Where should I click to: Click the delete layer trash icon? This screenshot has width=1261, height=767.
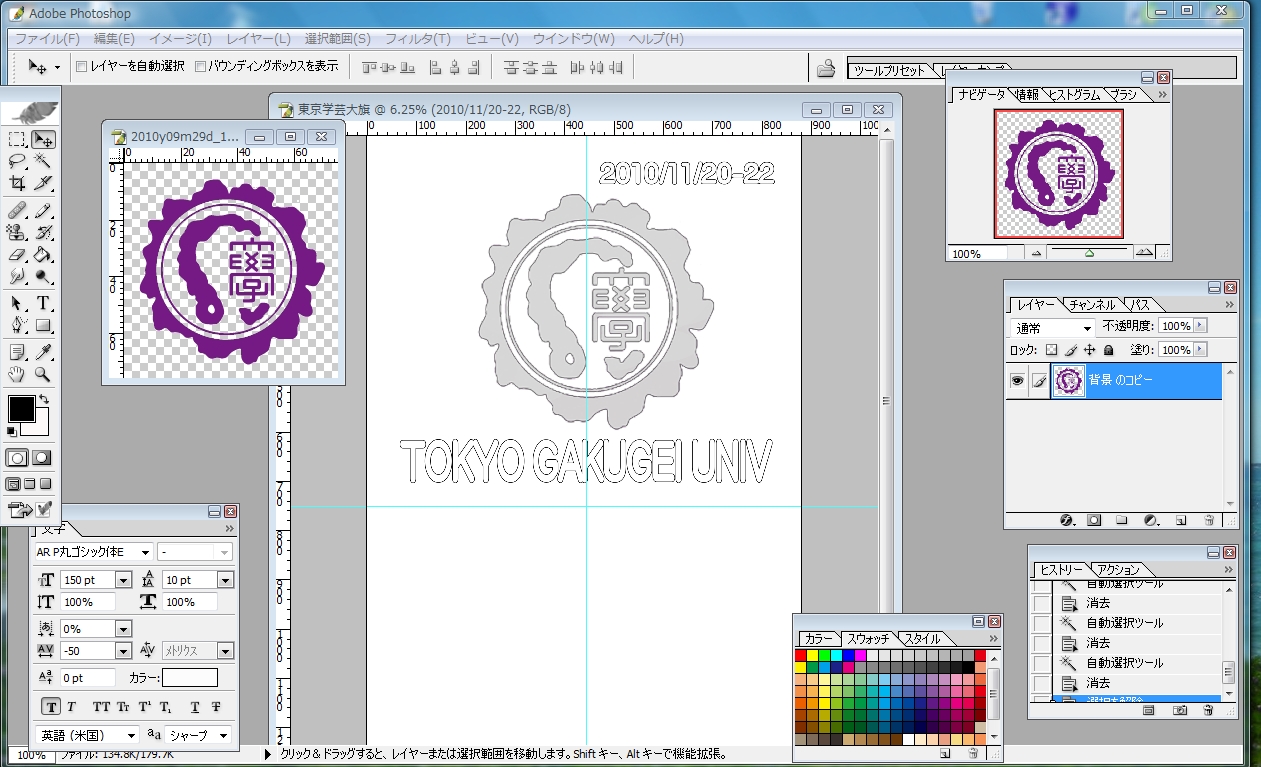click(1208, 520)
